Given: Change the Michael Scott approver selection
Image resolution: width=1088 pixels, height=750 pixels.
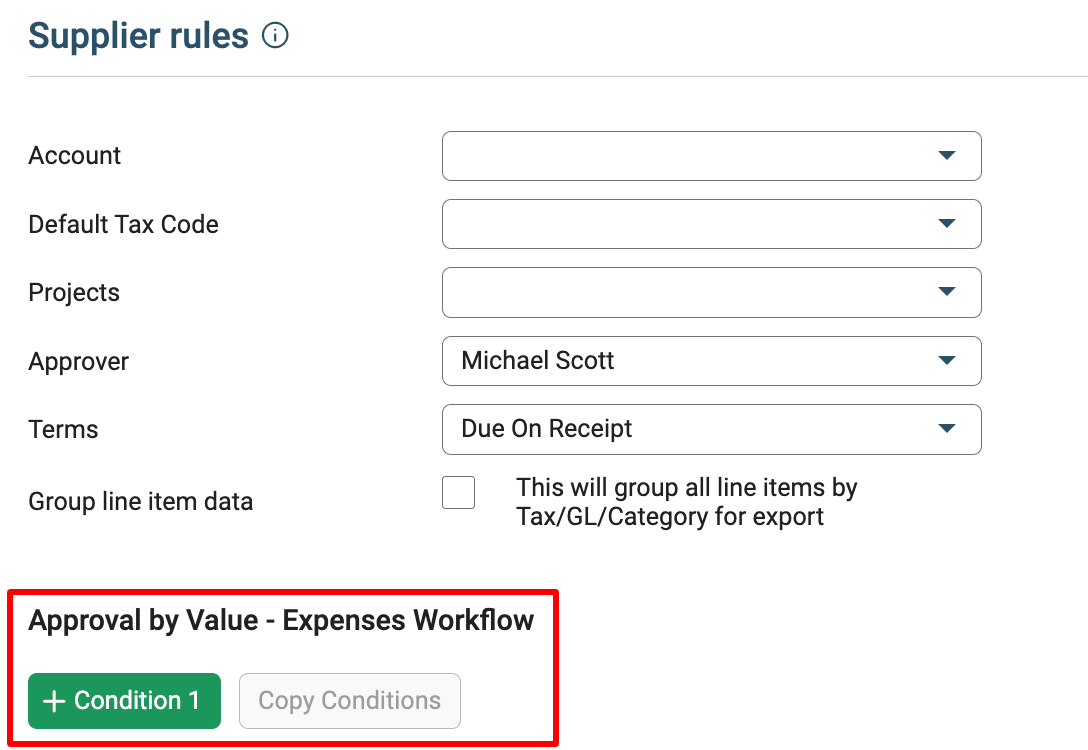Looking at the screenshot, I should [x=711, y=361].
